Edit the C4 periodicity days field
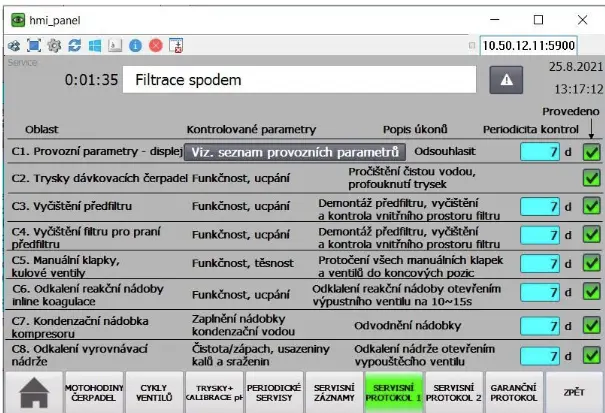Screen dimensions: 605x413 (540, 235)
